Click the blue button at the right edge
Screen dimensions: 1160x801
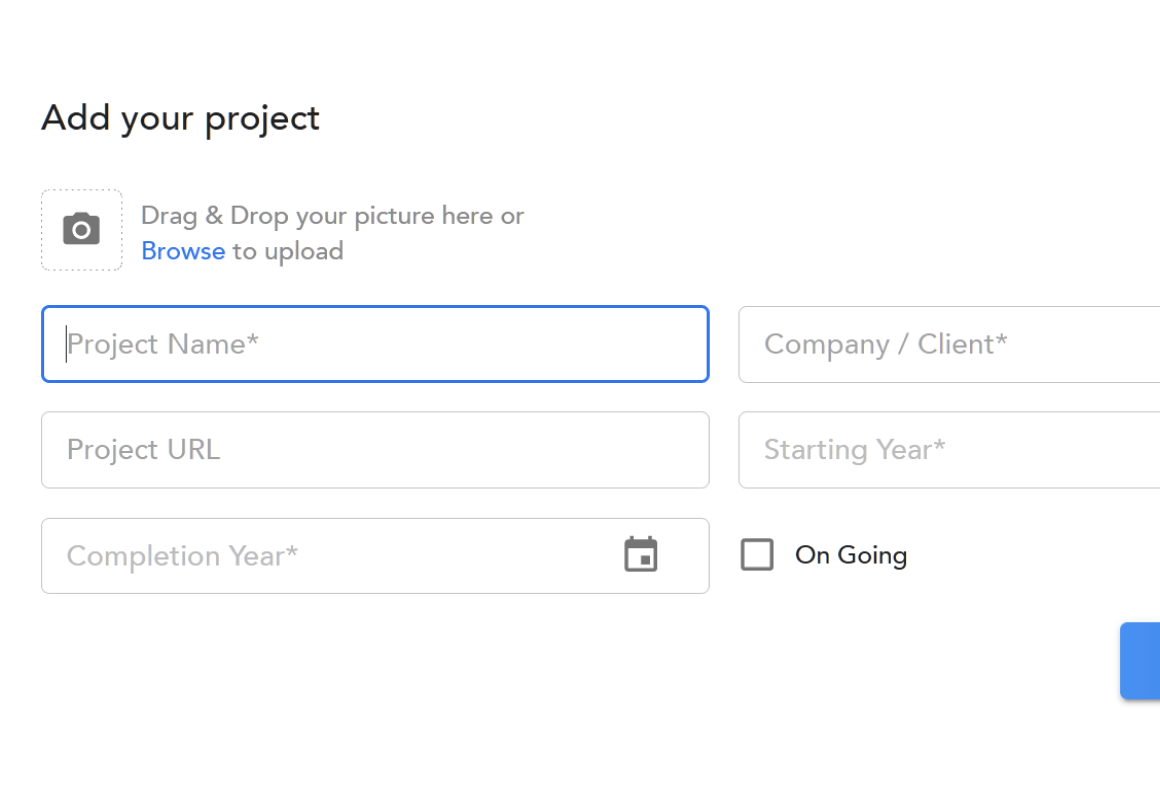pyautogui.click(x=1140, y=660)
